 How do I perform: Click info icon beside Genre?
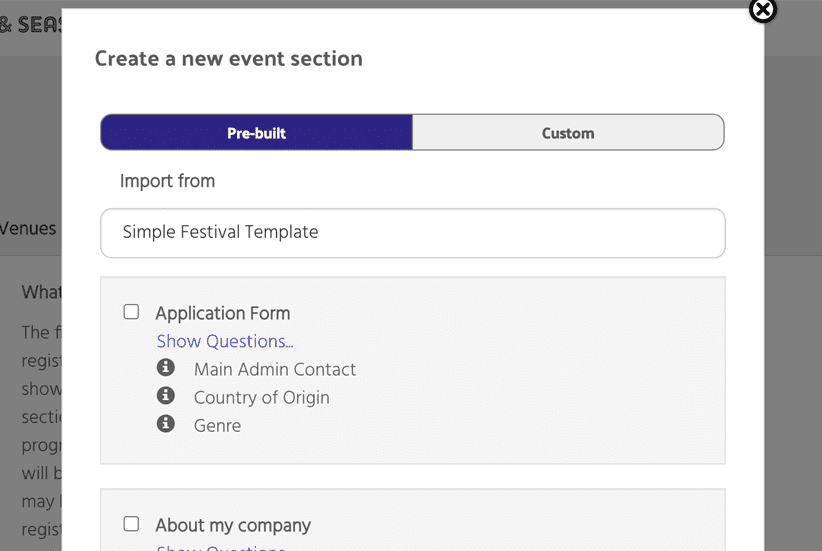point(166,423)
